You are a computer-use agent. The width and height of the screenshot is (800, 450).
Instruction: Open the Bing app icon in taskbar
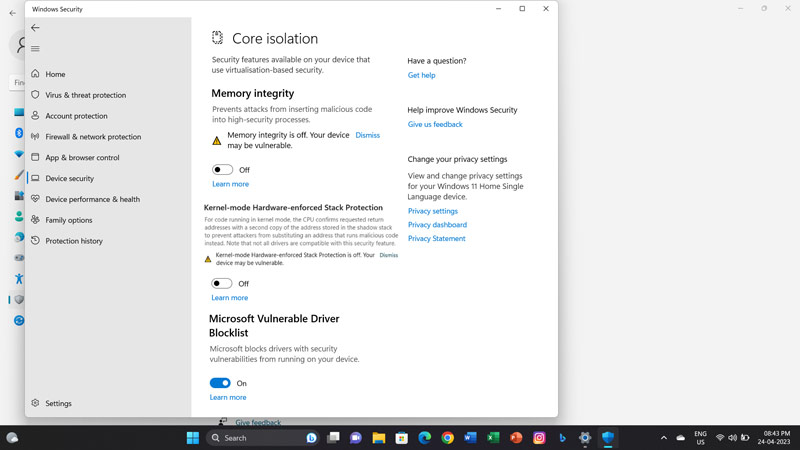coord(562,438)
